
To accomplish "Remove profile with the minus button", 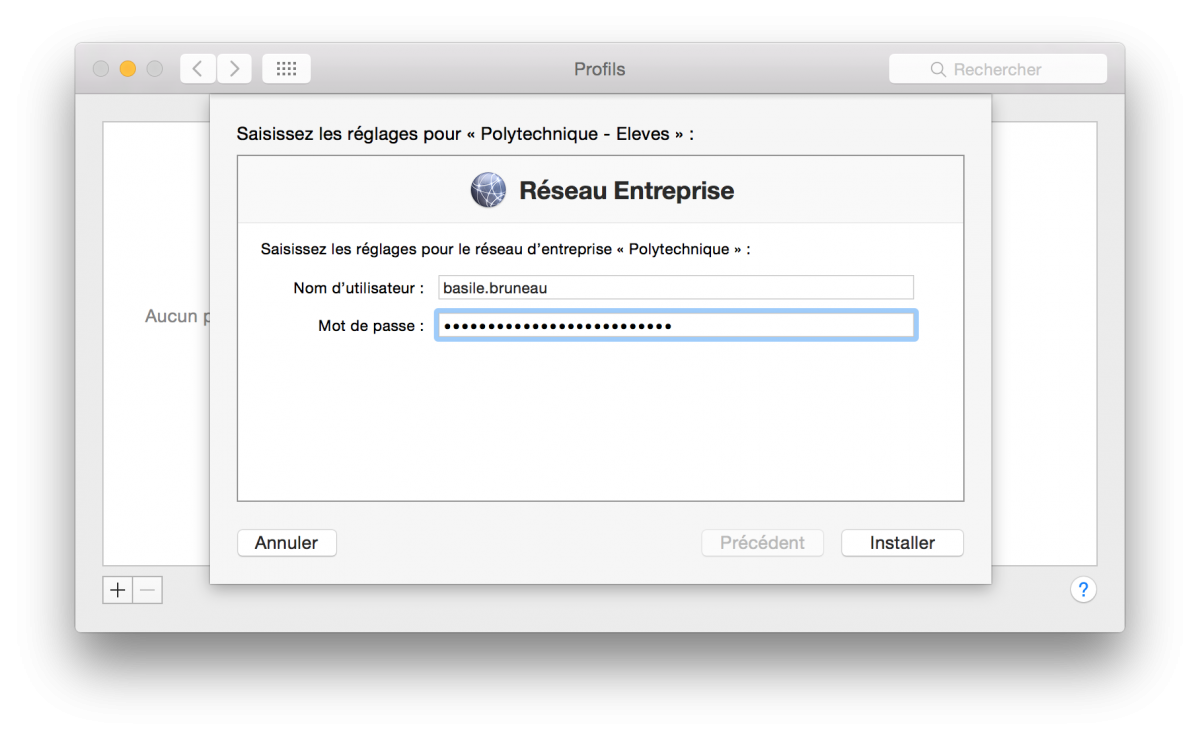I will tap(147, 590).
